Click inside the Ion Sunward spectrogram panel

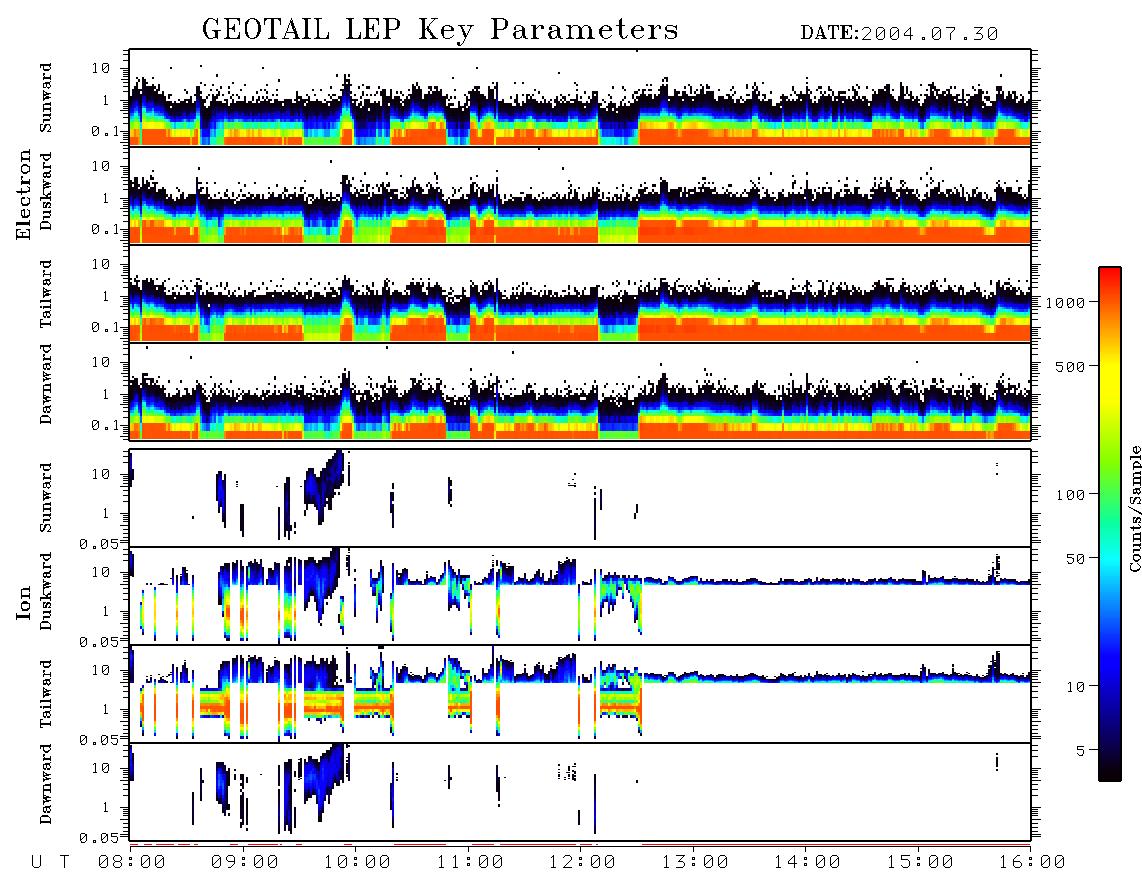(x=580, y=498)
